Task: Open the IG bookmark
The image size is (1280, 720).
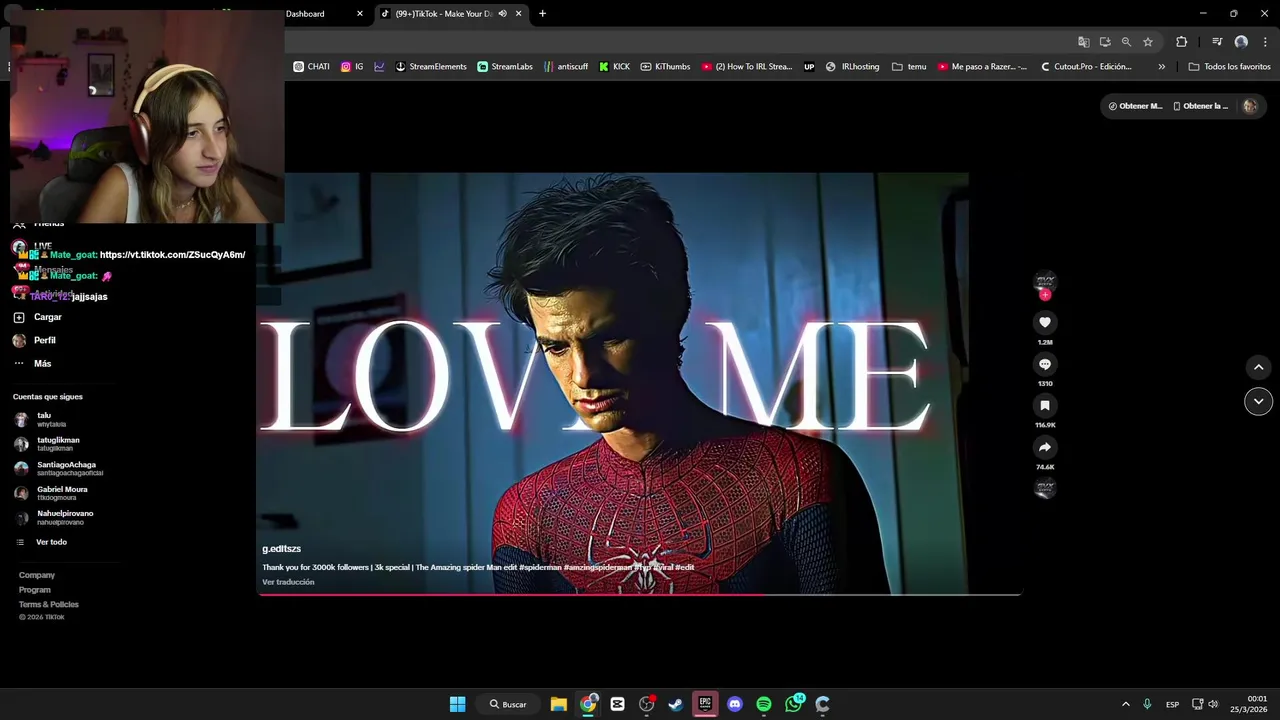Action: pyautogui.click(x=352, y=67)
